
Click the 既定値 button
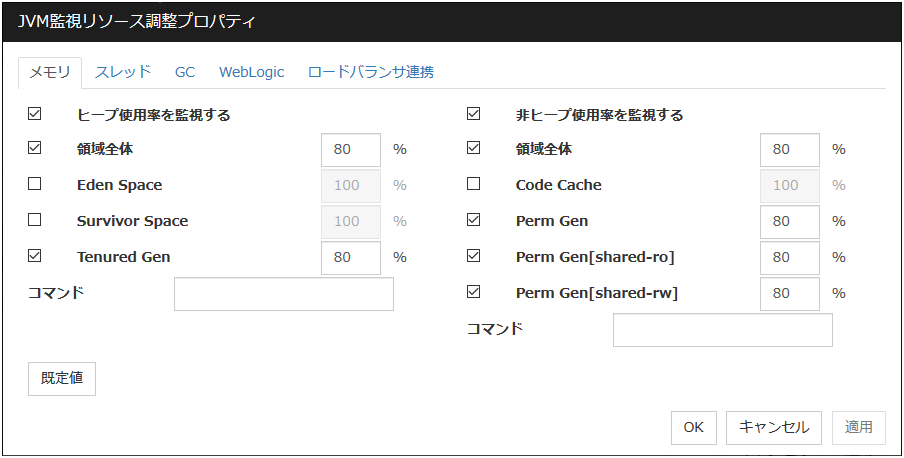click(62, 379)
